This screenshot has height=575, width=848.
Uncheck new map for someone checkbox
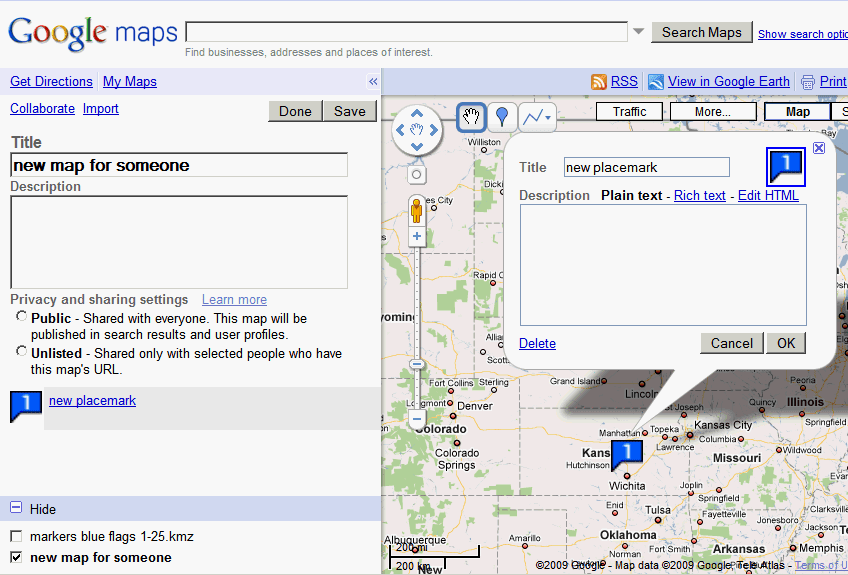[x=16, y=557]
